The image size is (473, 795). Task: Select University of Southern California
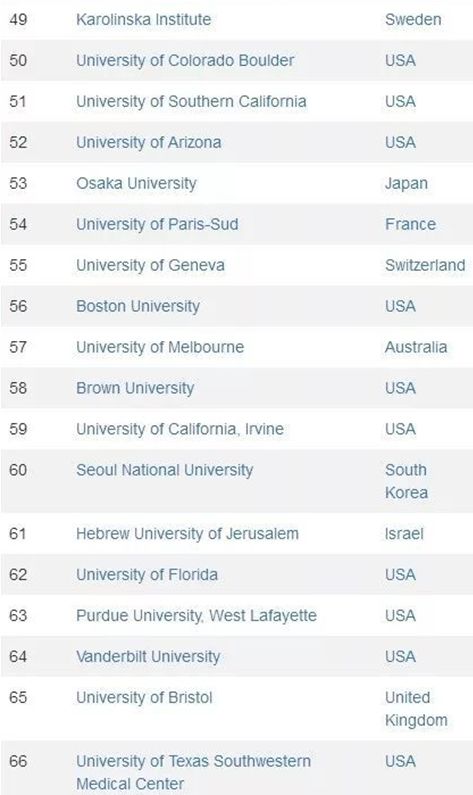[x=191, y=101]
